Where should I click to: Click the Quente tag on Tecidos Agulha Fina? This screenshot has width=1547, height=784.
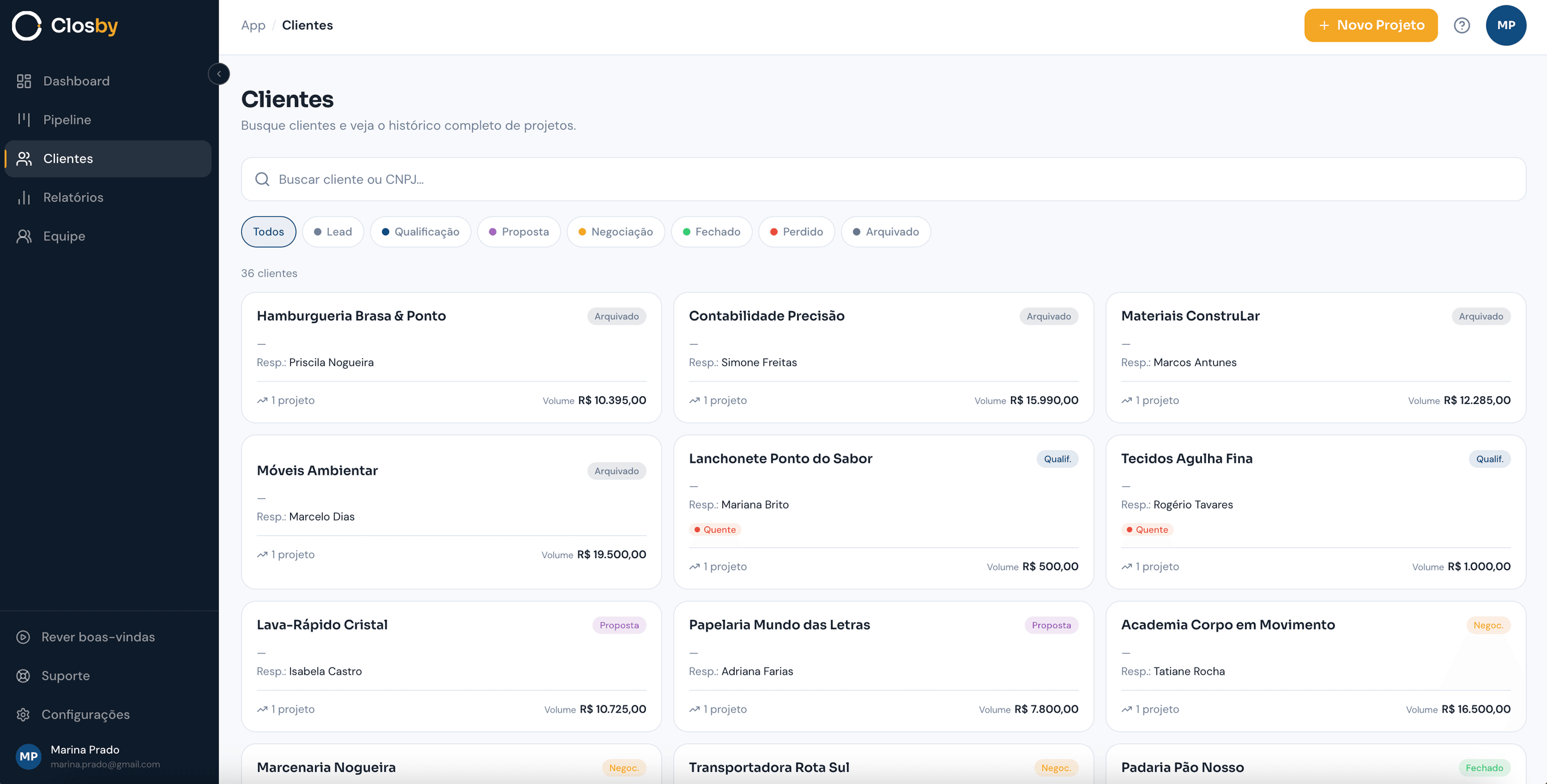(x=1147, y=530)
